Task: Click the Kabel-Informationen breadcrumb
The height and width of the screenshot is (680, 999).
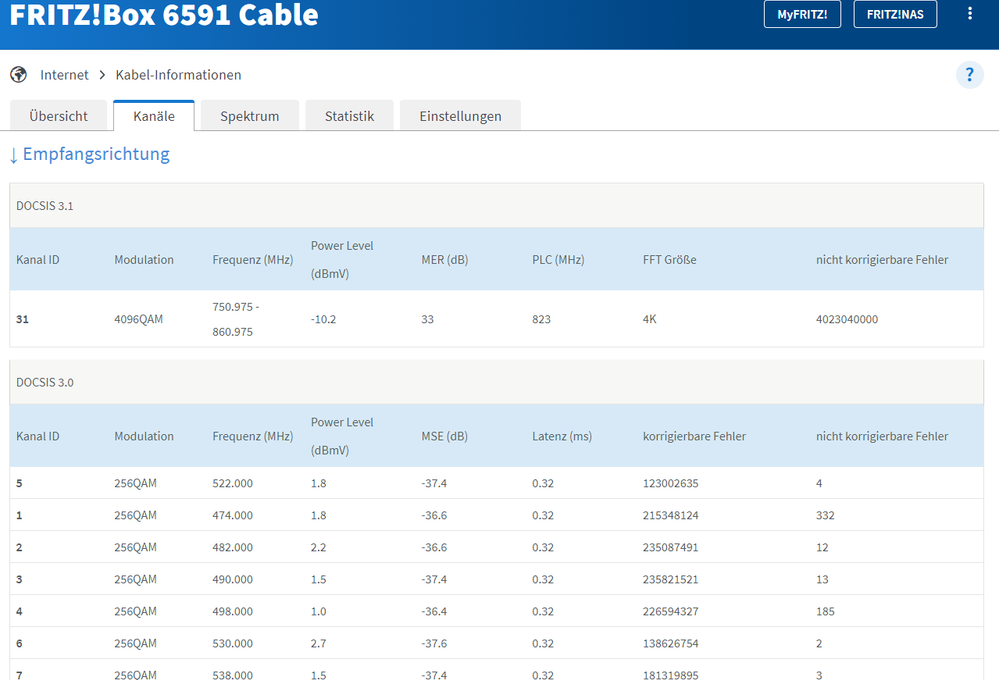Action: 178,75
